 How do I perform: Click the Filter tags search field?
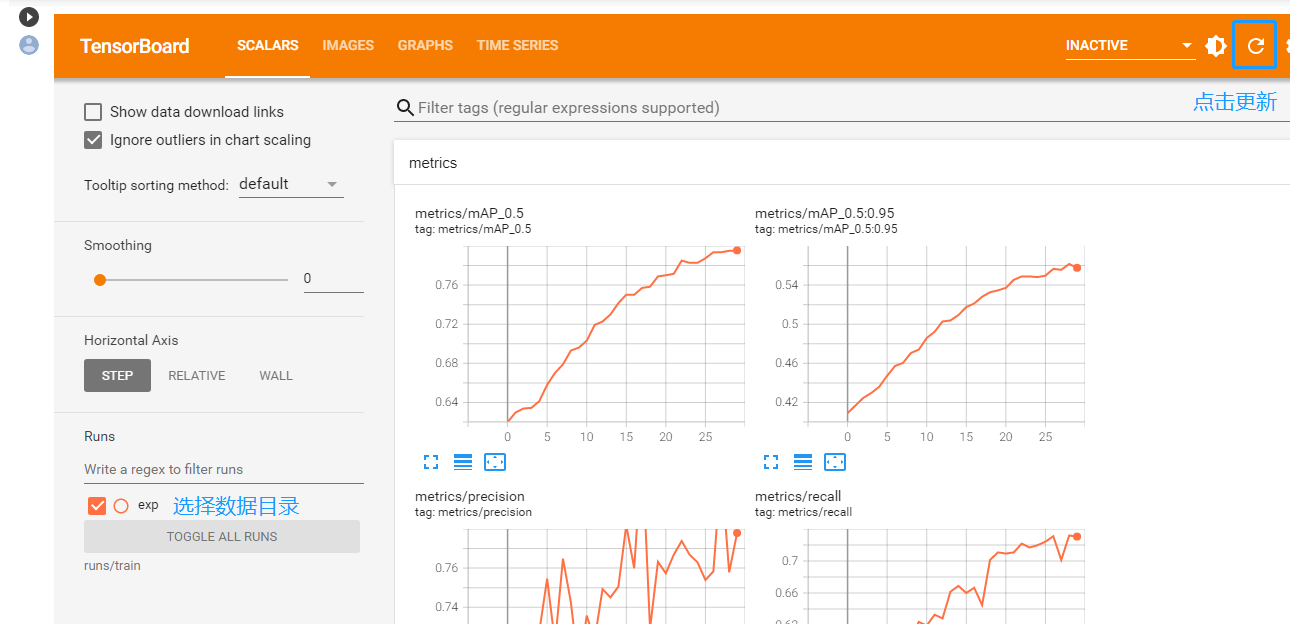point(840,108)
